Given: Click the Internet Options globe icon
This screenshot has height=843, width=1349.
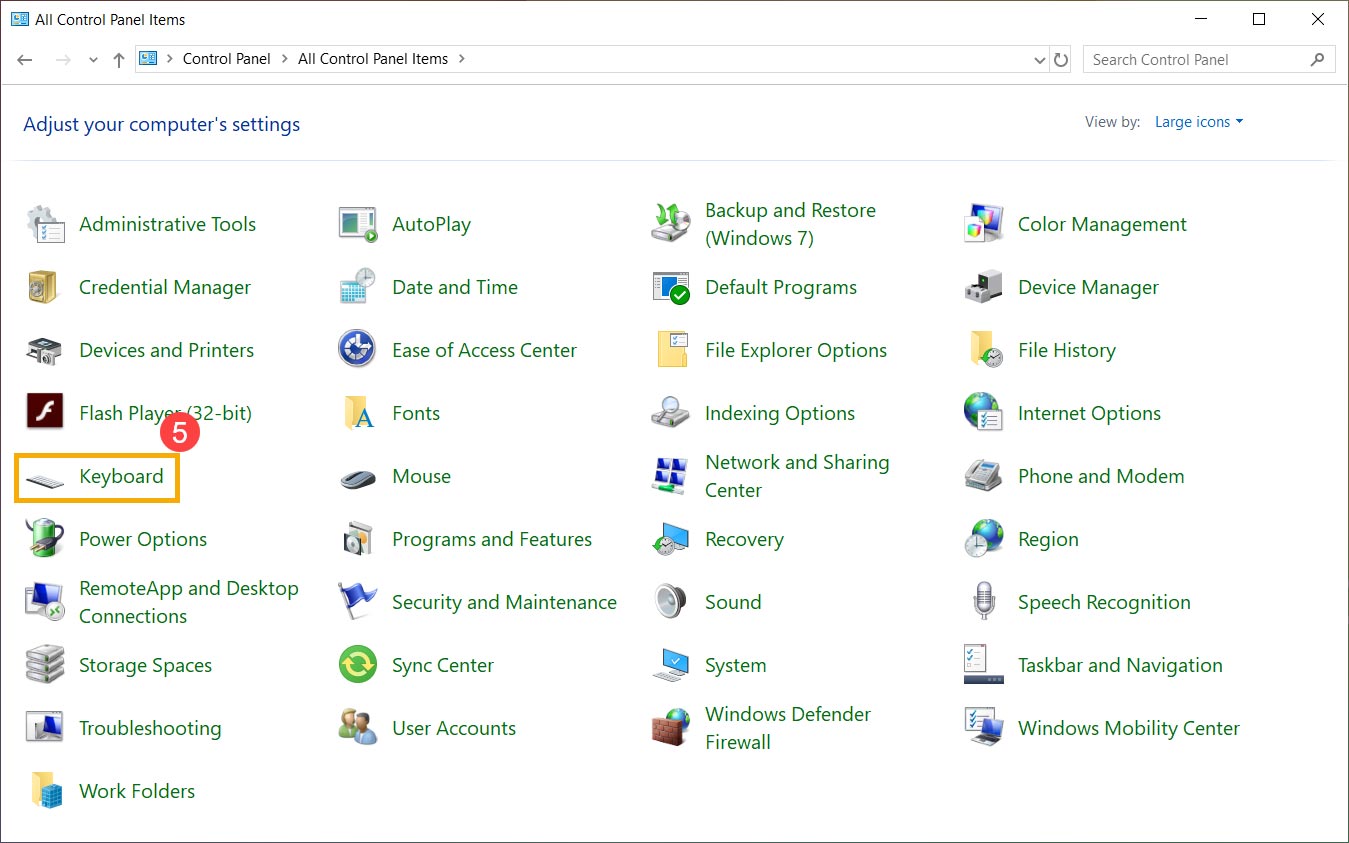Looking at the screenshot, I should 984,413.
